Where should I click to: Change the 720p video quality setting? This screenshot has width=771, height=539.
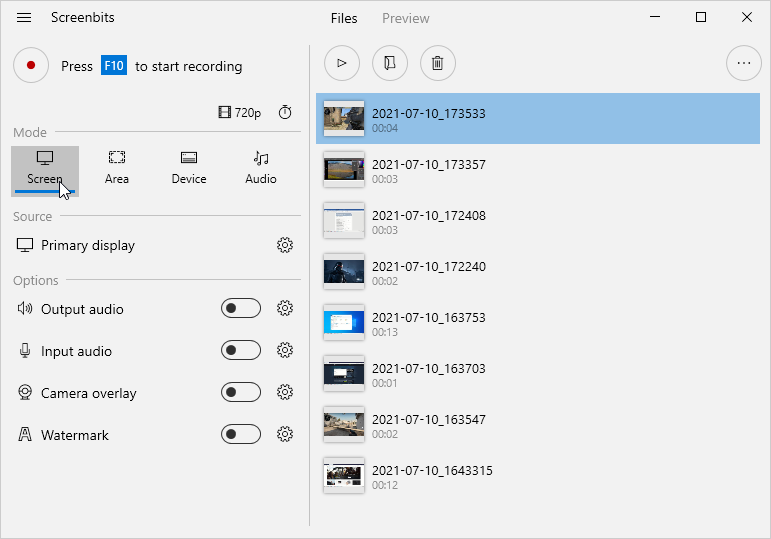click(239, 113)
